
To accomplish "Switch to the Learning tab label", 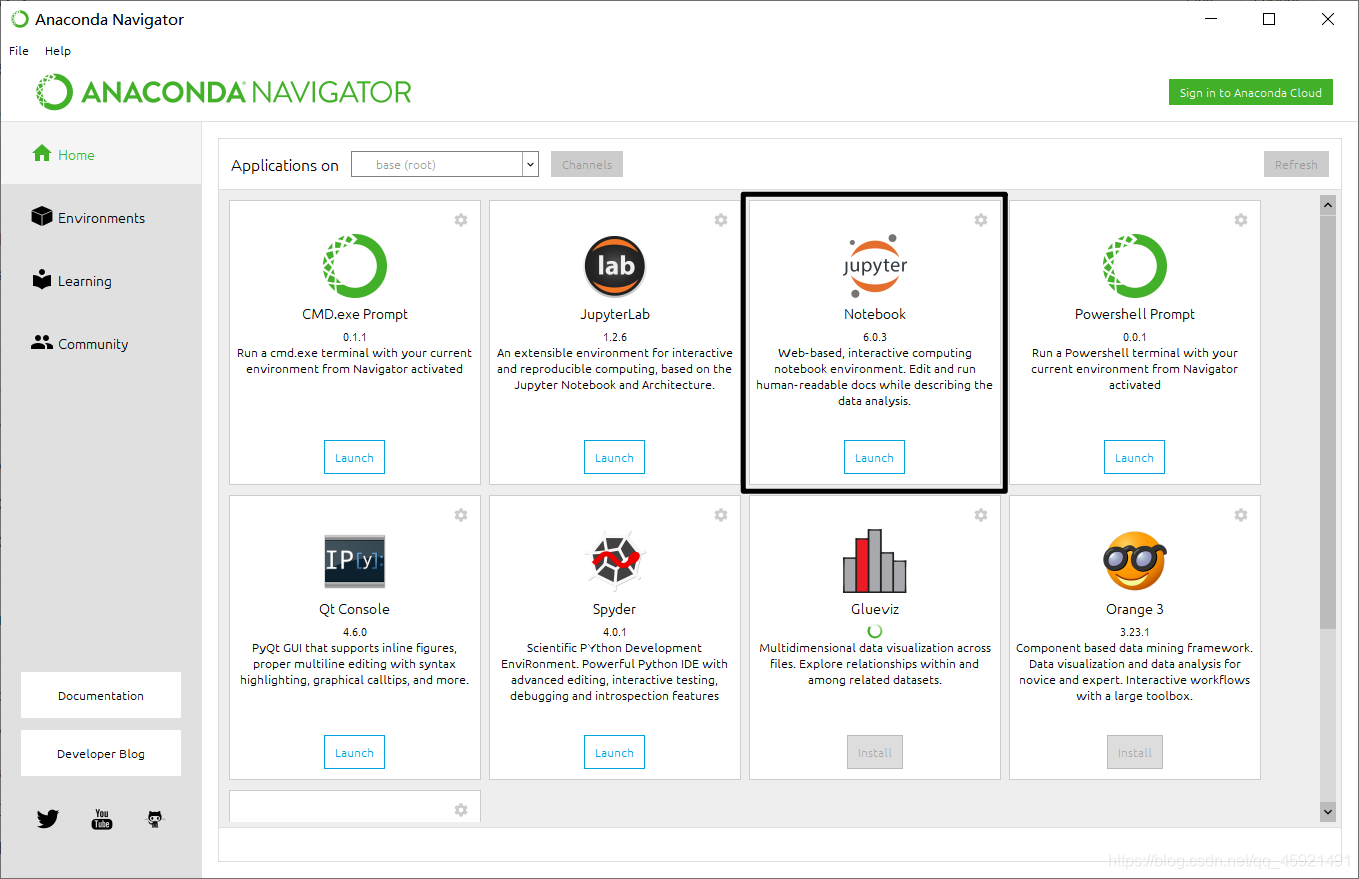I will [x=84, y=281].
